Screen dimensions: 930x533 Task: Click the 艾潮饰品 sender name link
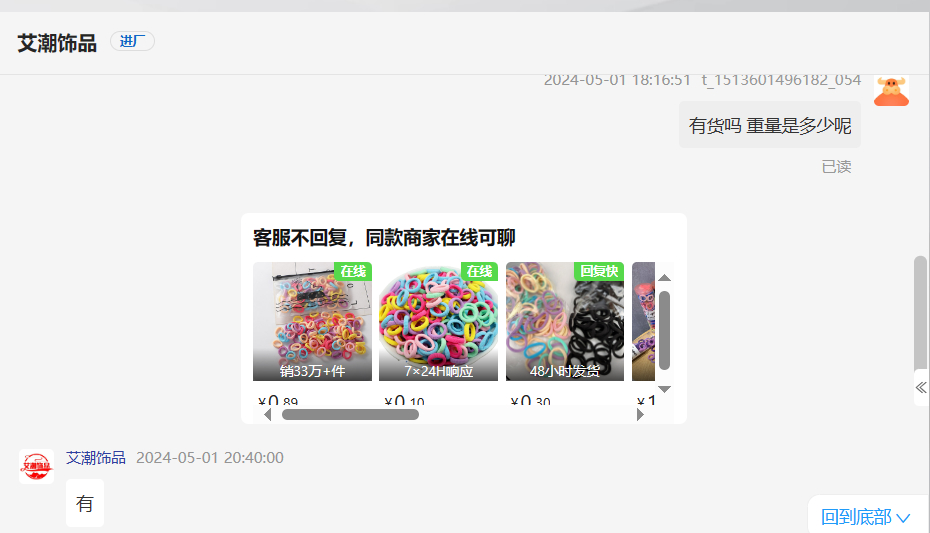[95, 458]
